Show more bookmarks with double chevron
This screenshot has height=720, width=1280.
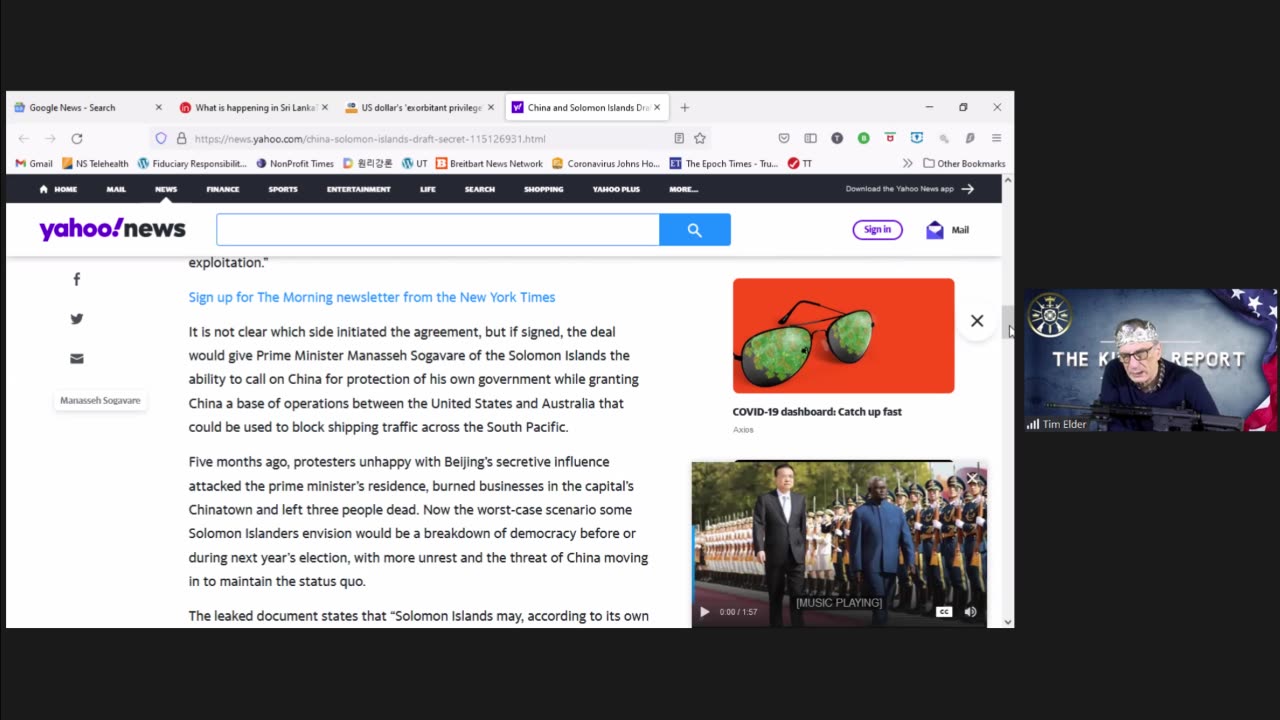907,163
